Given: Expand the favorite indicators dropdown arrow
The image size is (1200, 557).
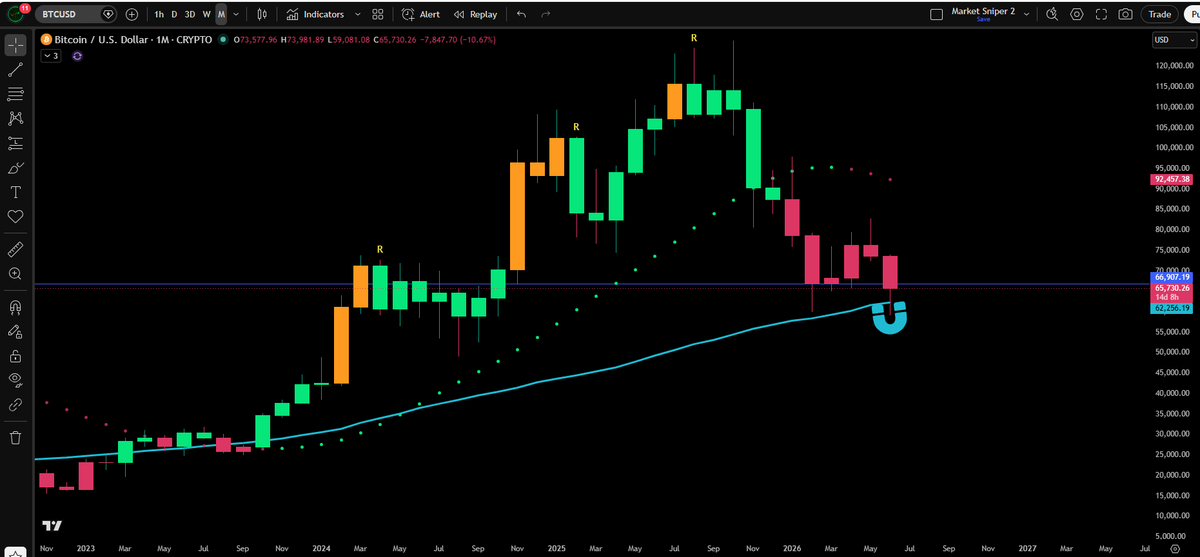Looking at the screenshot, I should point(356,15).
